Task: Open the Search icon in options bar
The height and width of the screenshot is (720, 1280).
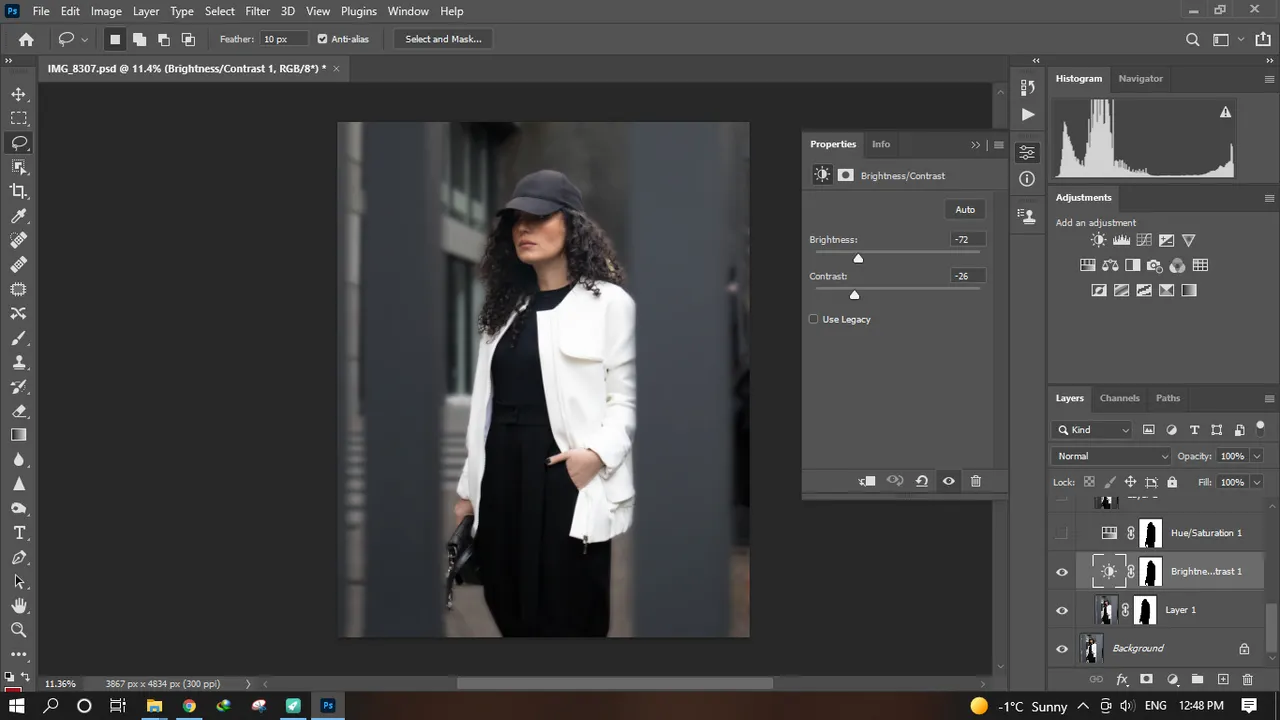Action: [1192, 39]
